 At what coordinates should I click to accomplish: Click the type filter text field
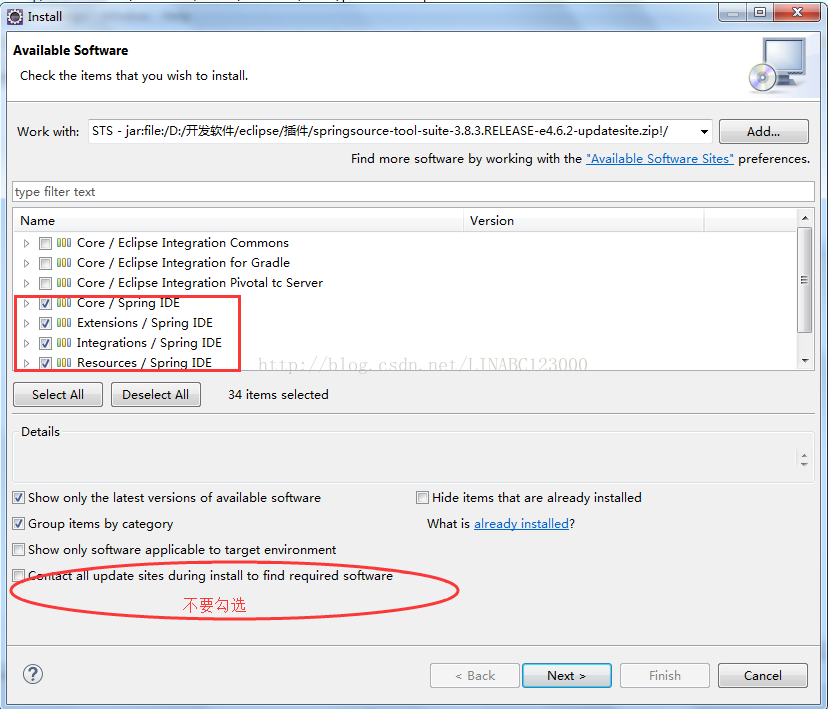point(413,192)
